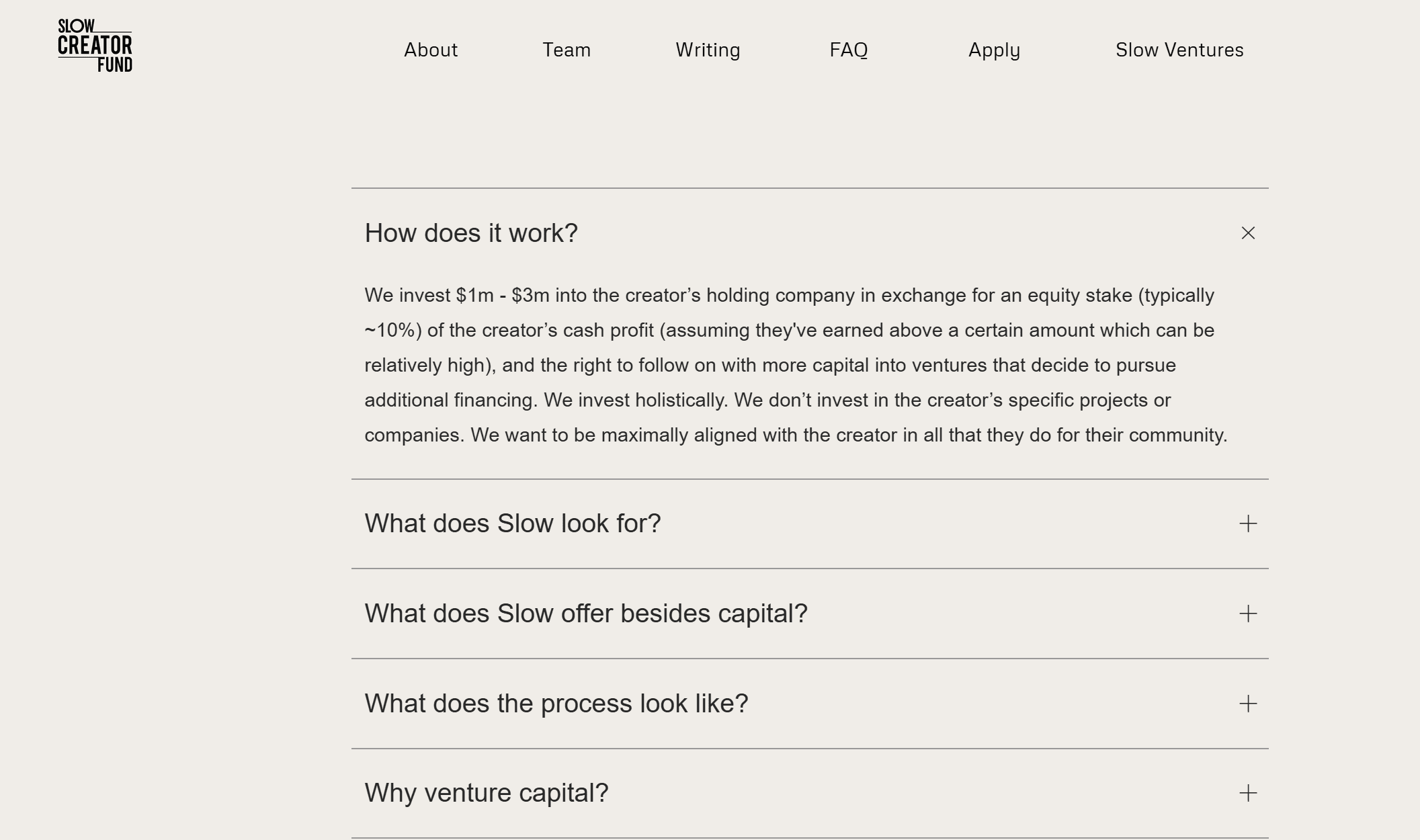The width and height of the screenshot is (1420, 840).
Task: Click the X icon next to 'How does it work?'
Action: [1249, 233]
